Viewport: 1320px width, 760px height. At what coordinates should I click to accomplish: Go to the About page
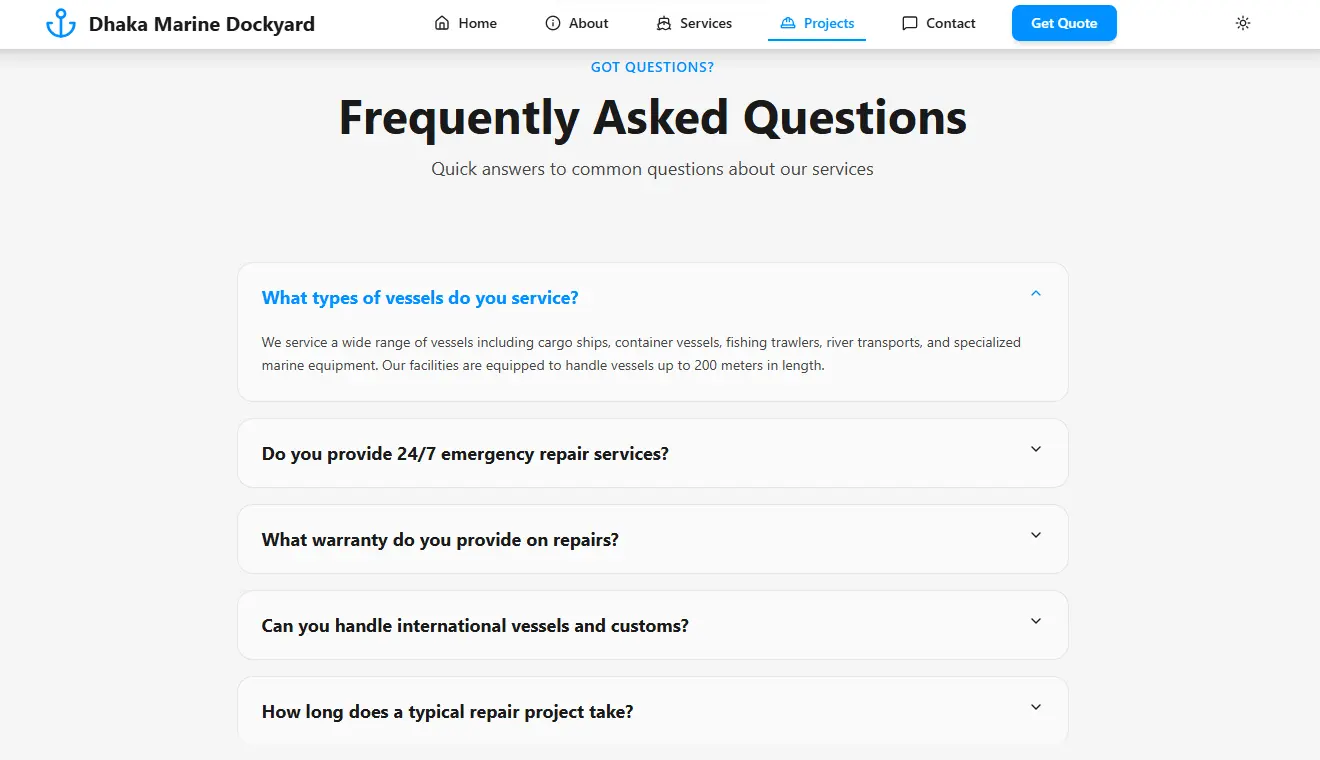[588, 23]
